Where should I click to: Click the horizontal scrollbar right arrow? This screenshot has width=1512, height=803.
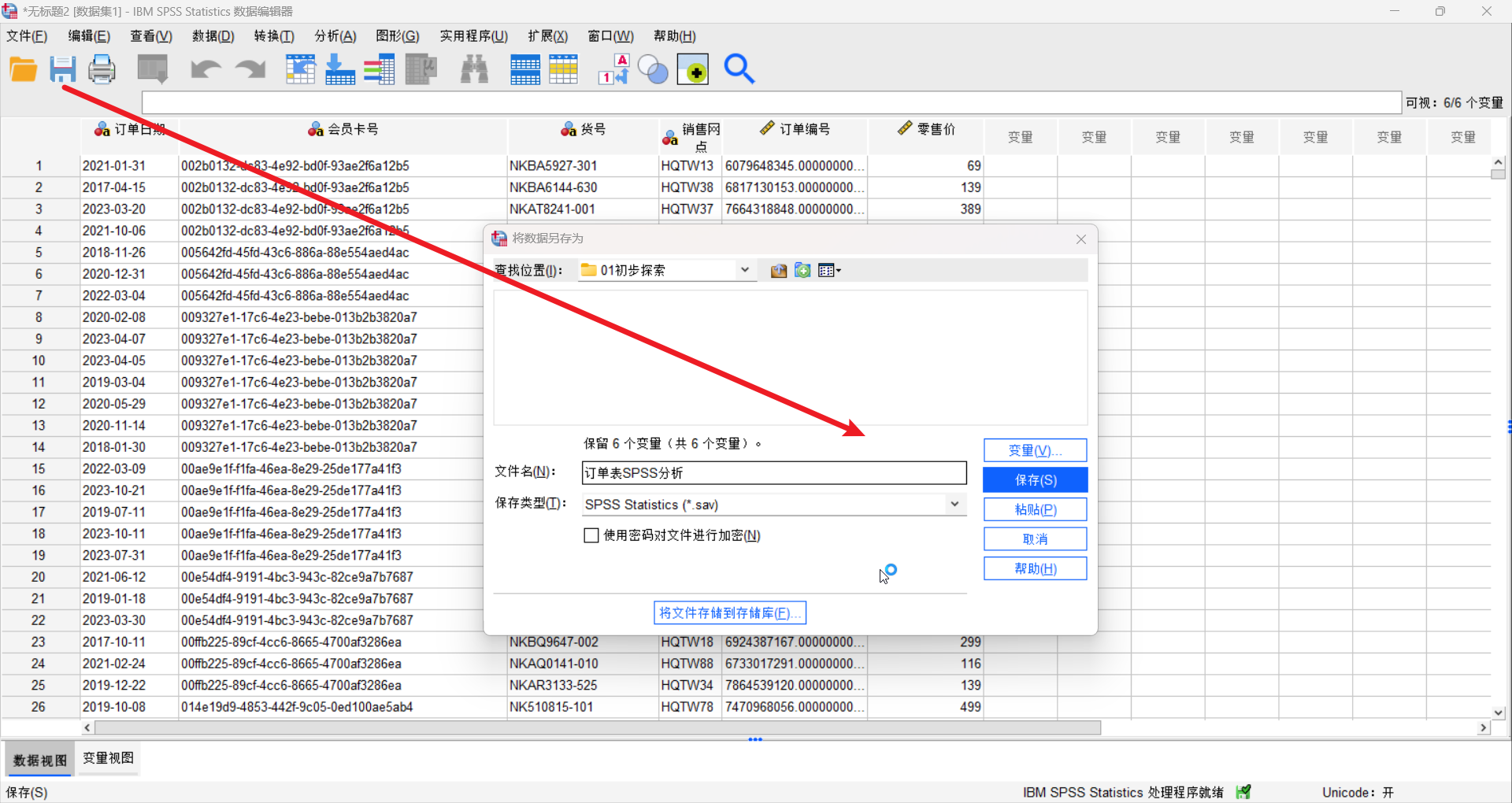click(1484, 728)
